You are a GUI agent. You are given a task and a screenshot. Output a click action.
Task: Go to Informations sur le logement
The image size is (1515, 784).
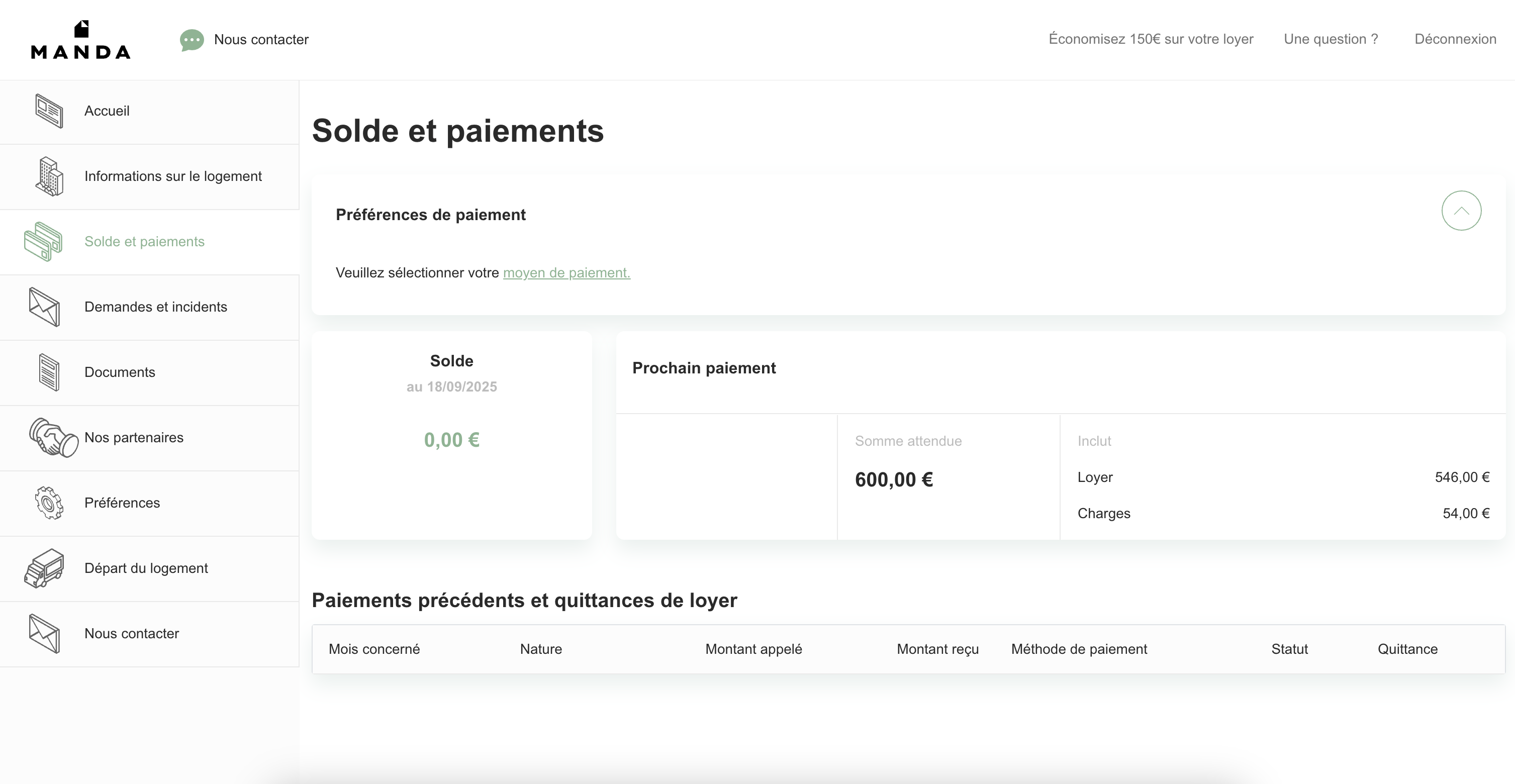click(x=149, y=177)
